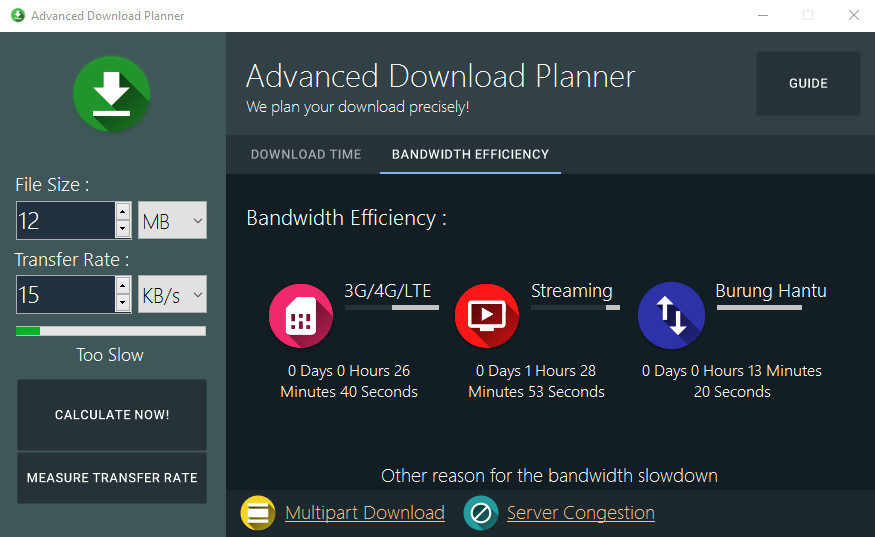This screenshot has height=537, width=875.
Task: Increase transfer rate with up arrow
Action: [x=123, y=285]
